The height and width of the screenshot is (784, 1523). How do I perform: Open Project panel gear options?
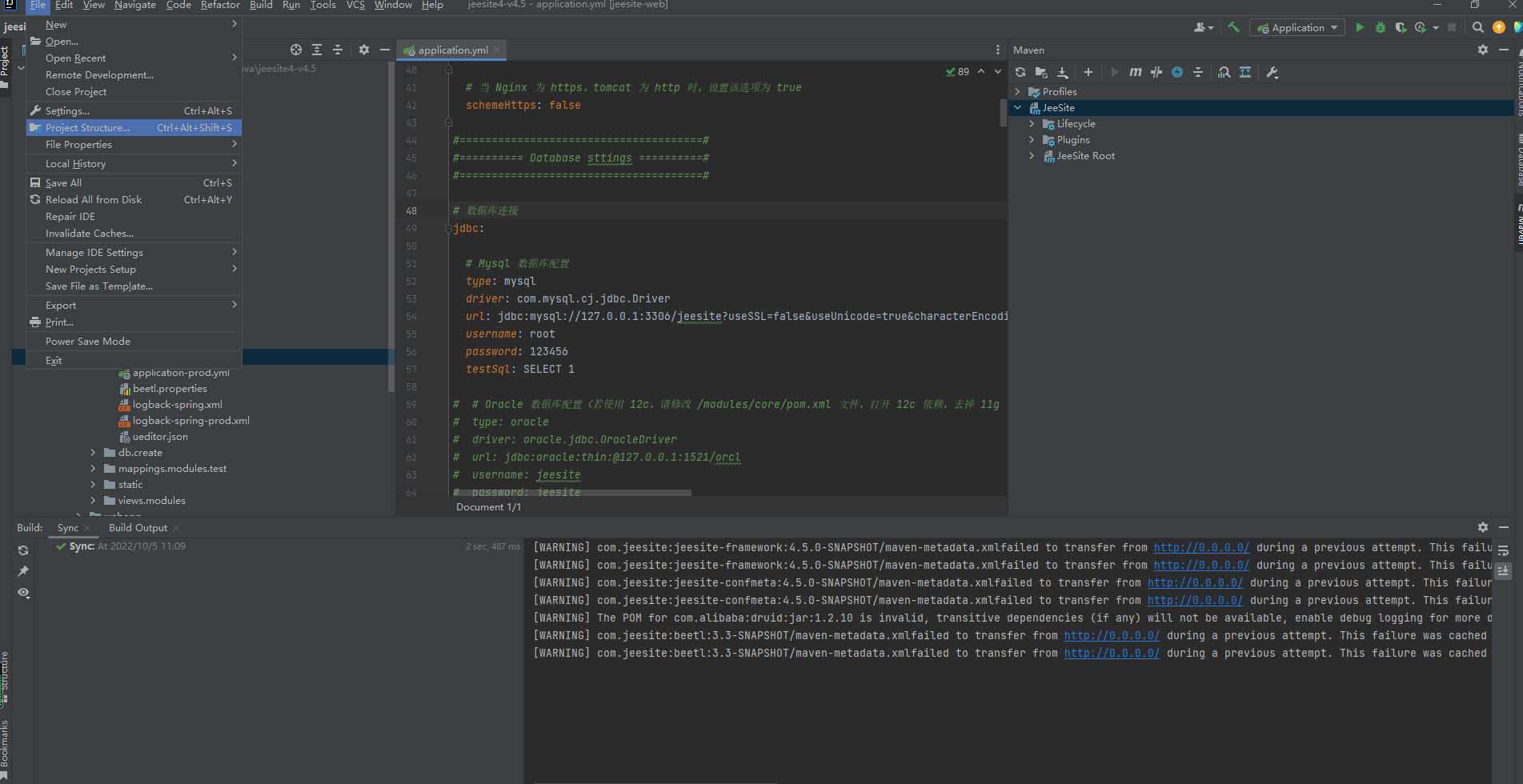(x=364, y=50)
